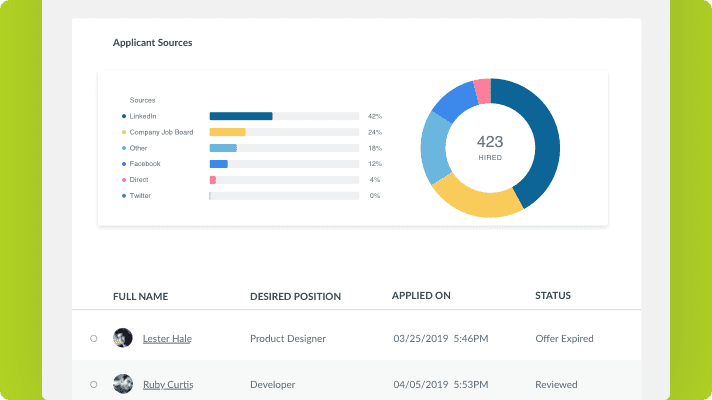Open Lester Hale's applicant profile link
This screenshot has width=712, height=400.
(167, 339)
